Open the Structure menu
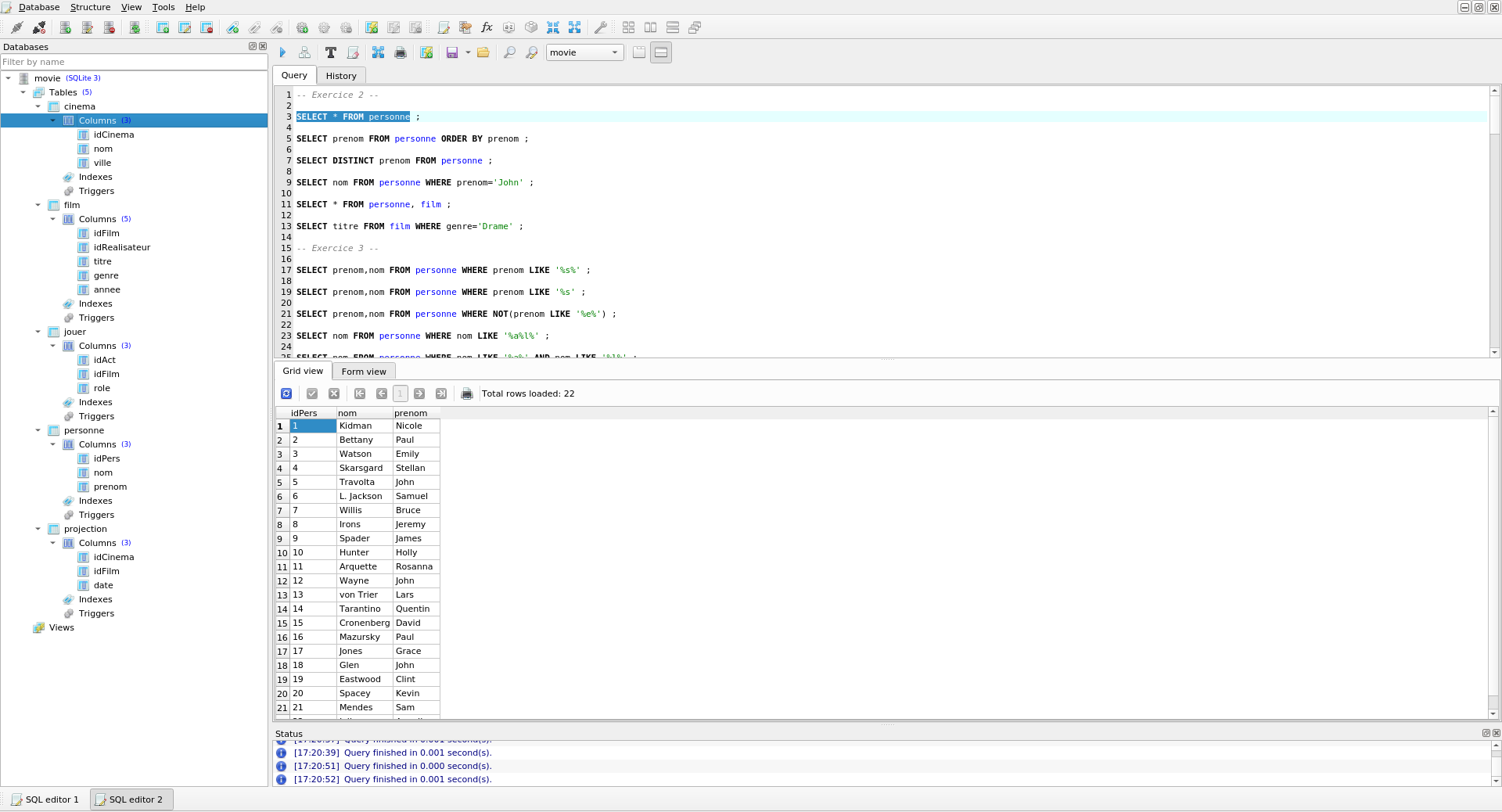The image size is (1502, 812). point(90,7)
